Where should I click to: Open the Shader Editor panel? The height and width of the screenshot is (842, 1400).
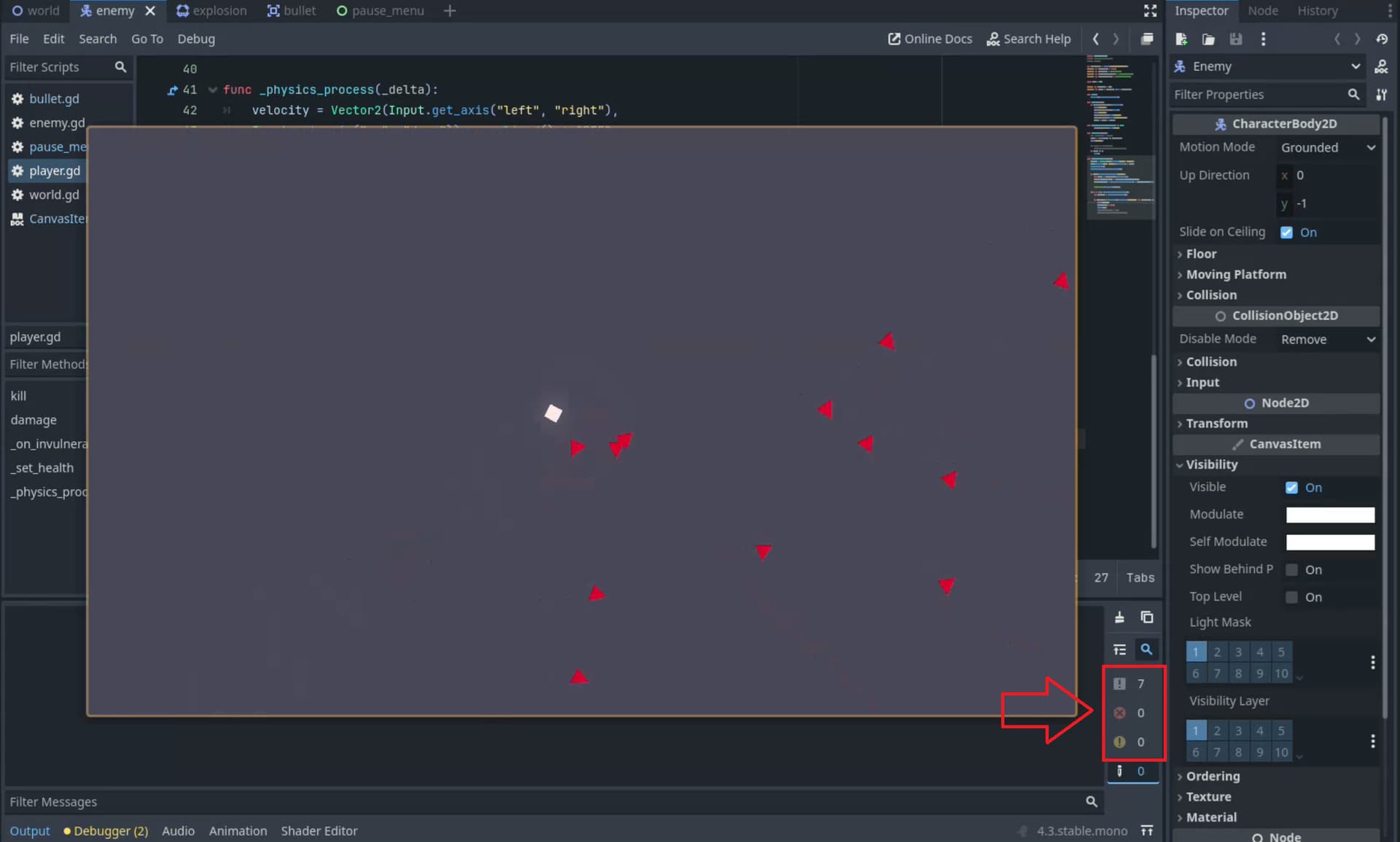319,831
